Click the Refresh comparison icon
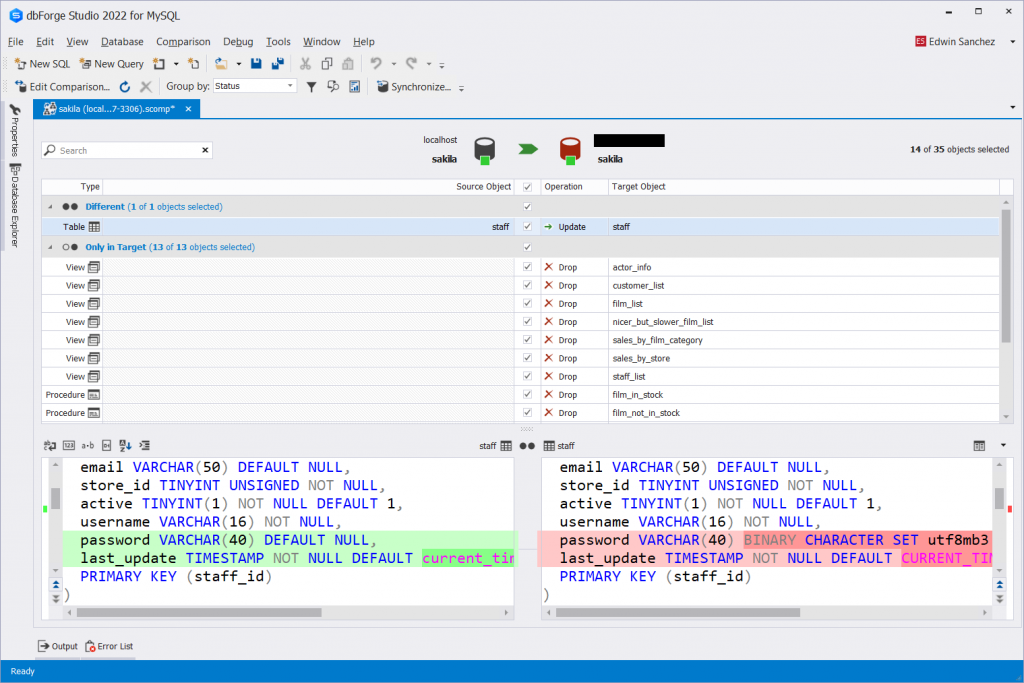 125,87
